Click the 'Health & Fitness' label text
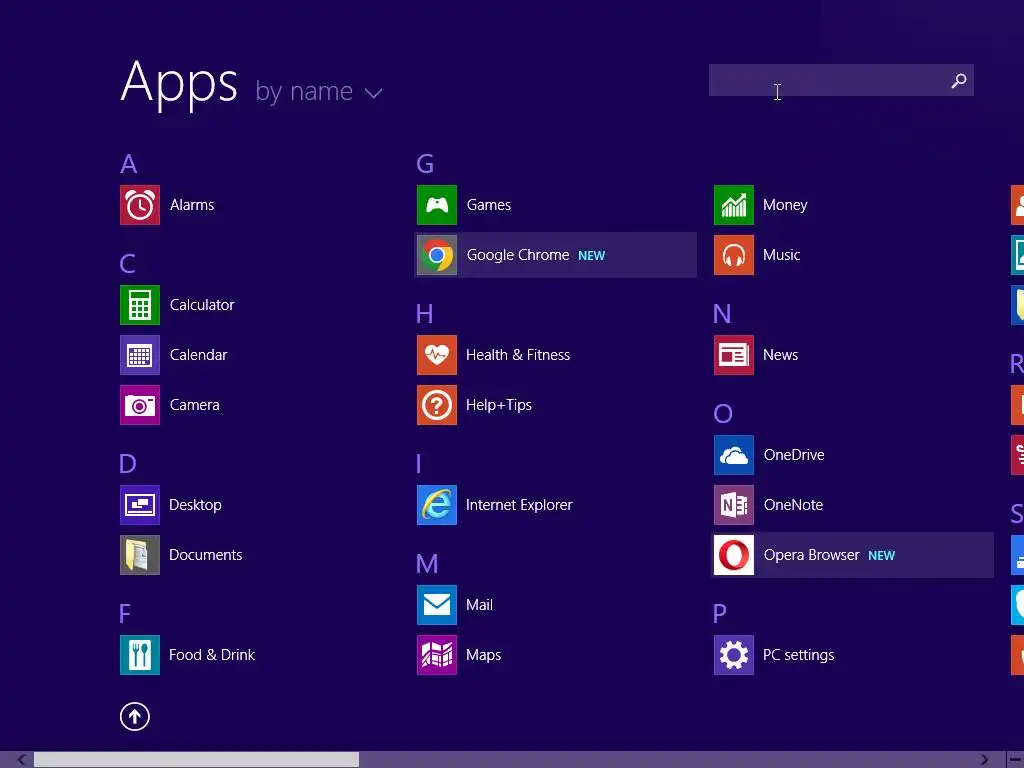This screenshot has height=768, width=1024. 518,355
